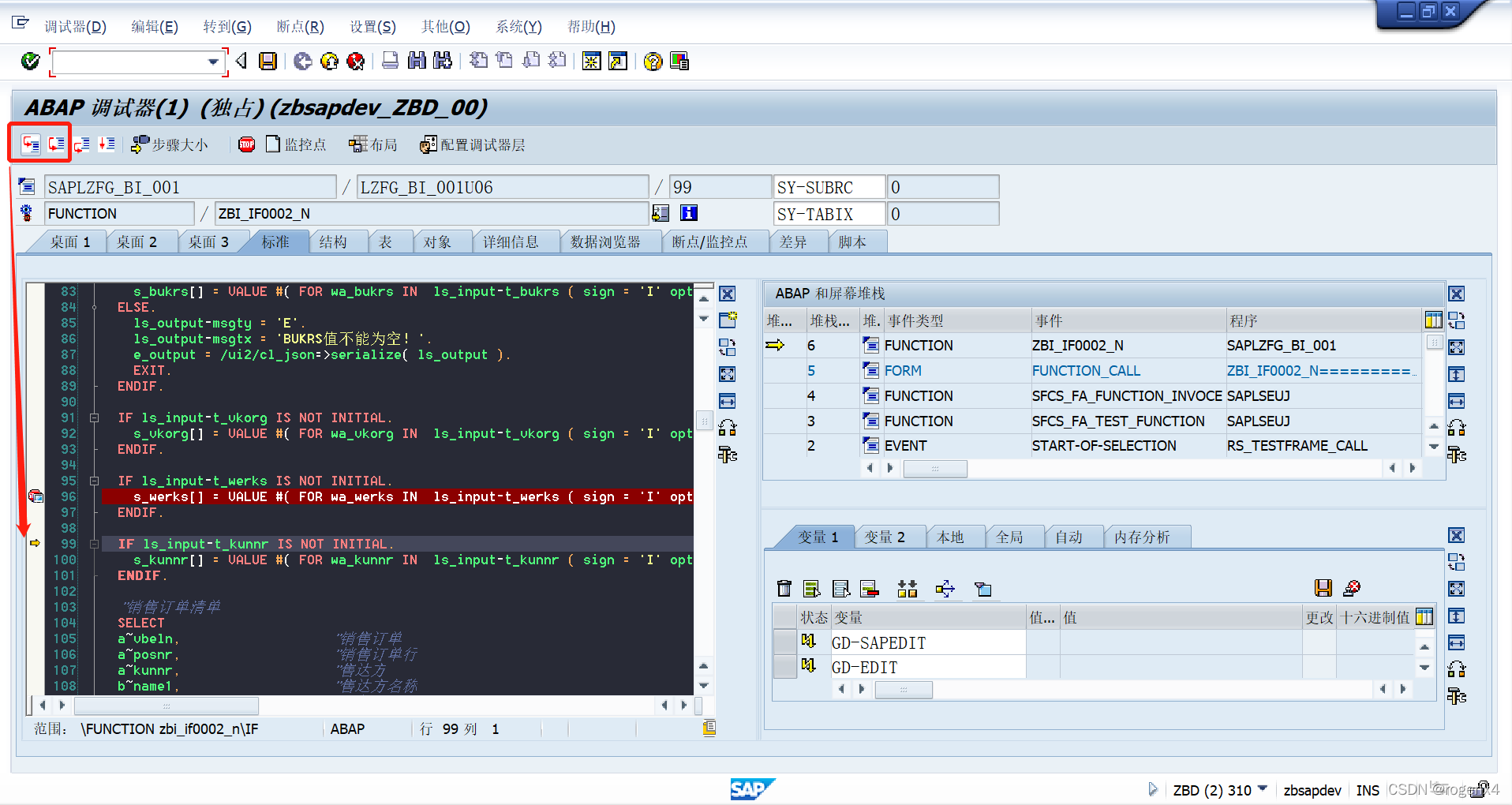Switch to the 本地 variables tab
Screen dimensions: 1512x805
click(x=950, y=537)
